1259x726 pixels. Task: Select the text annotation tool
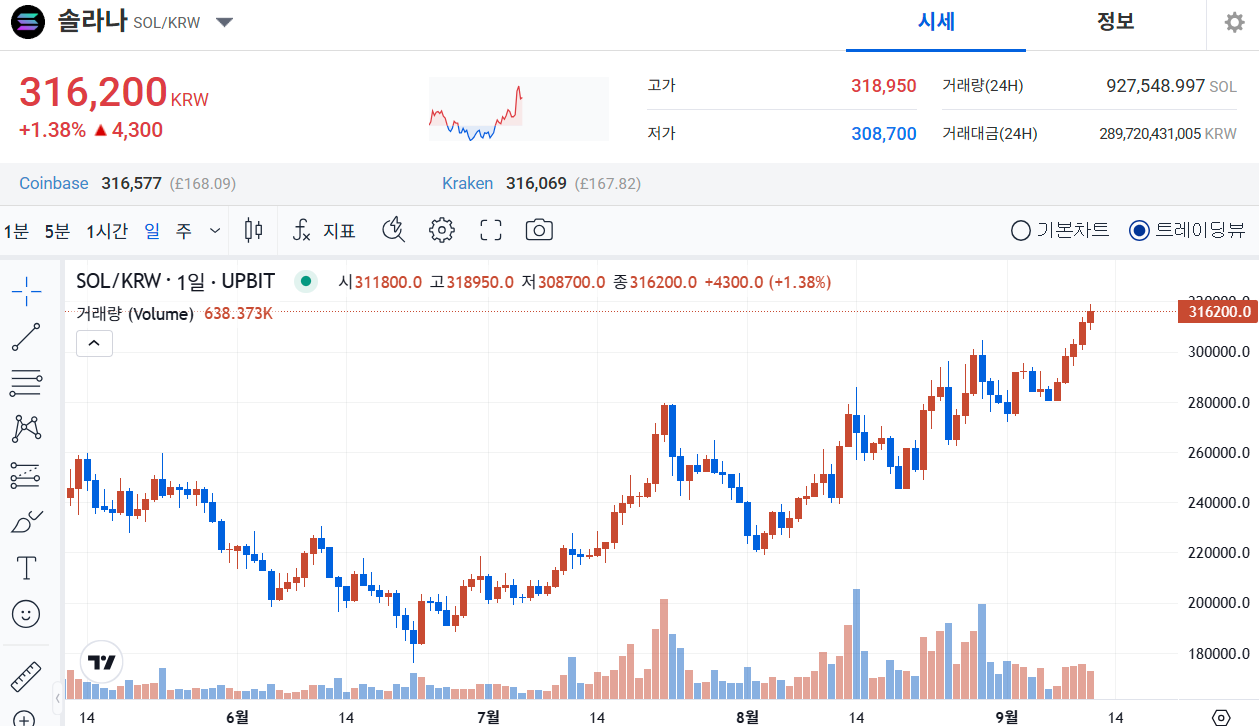[x=27, y=568]
